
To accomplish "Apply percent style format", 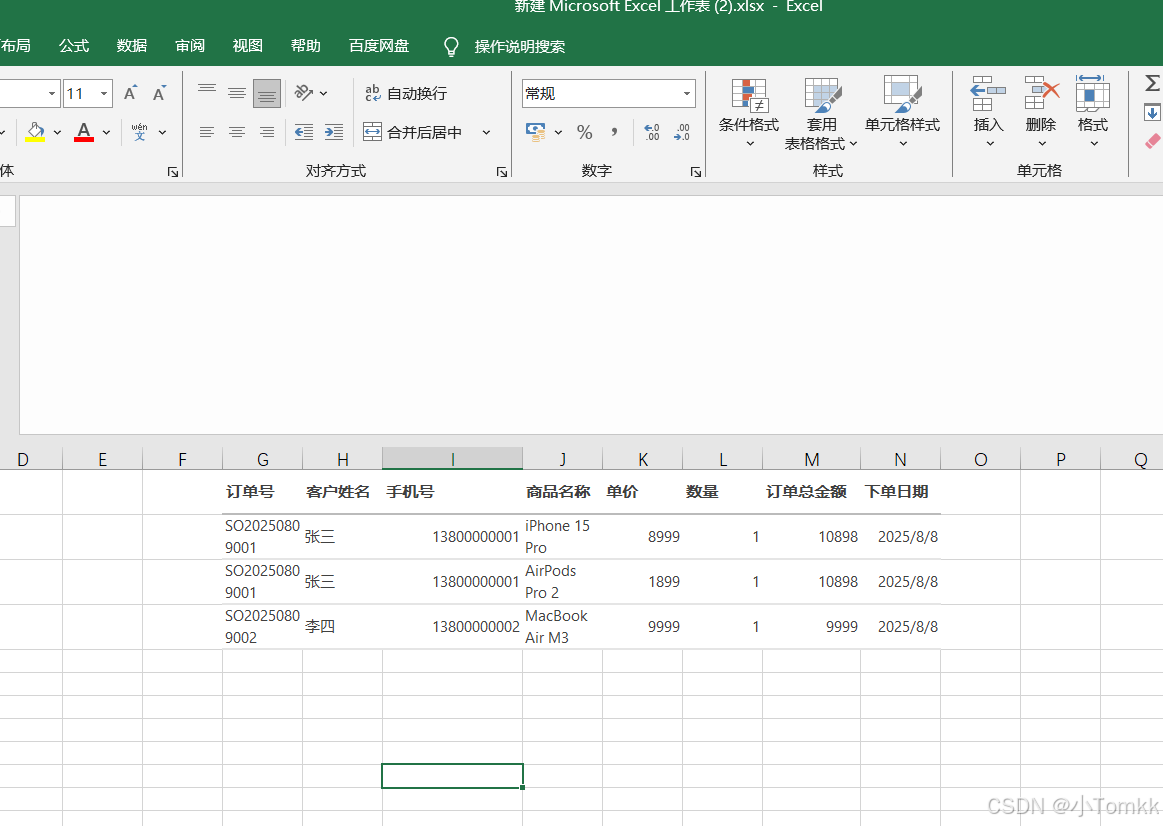I will pos(584,132).
